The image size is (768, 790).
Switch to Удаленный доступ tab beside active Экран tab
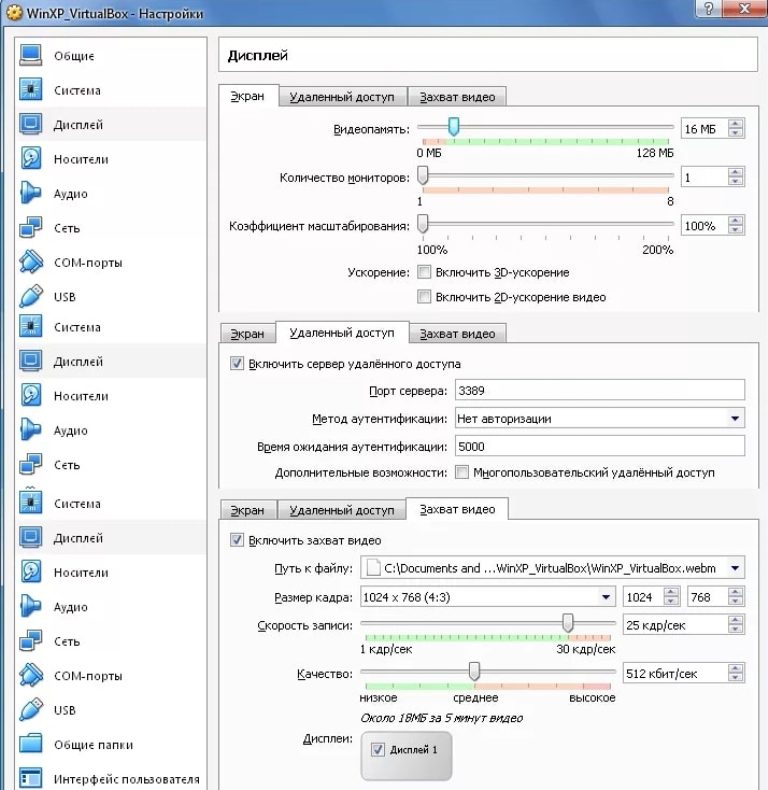[342, 97]
